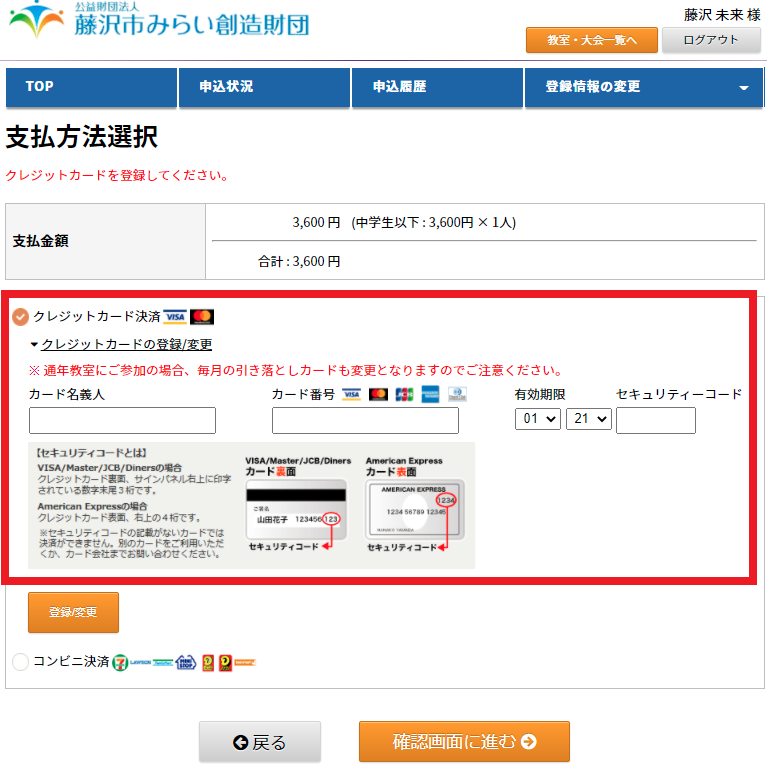Open the expiry month dropdown
767x764 pixels.
[x=537, y=420]
